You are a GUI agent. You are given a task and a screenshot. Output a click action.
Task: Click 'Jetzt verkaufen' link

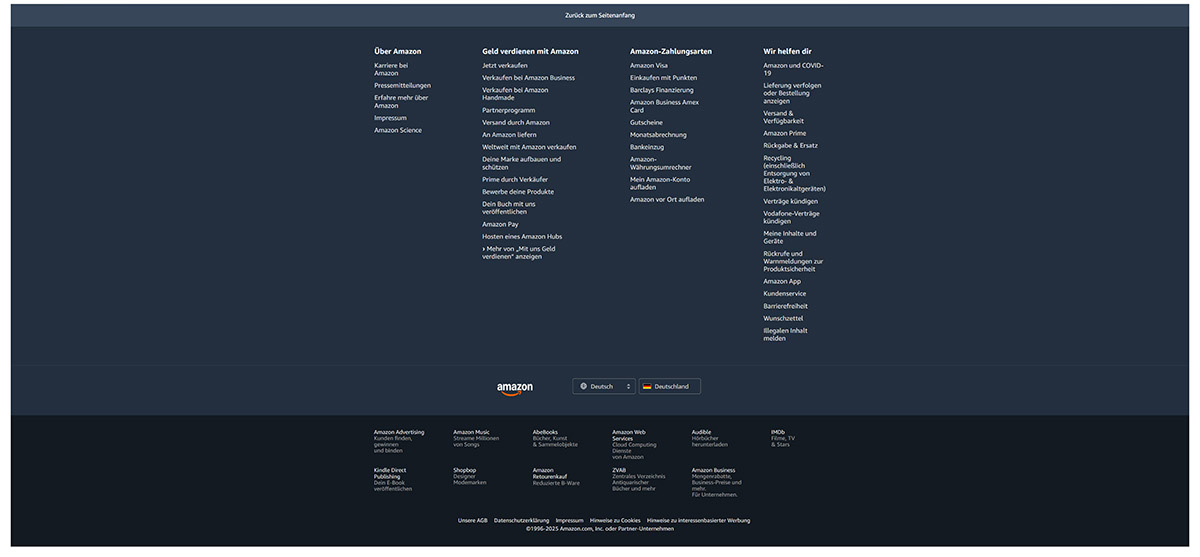tap(505, 65)
